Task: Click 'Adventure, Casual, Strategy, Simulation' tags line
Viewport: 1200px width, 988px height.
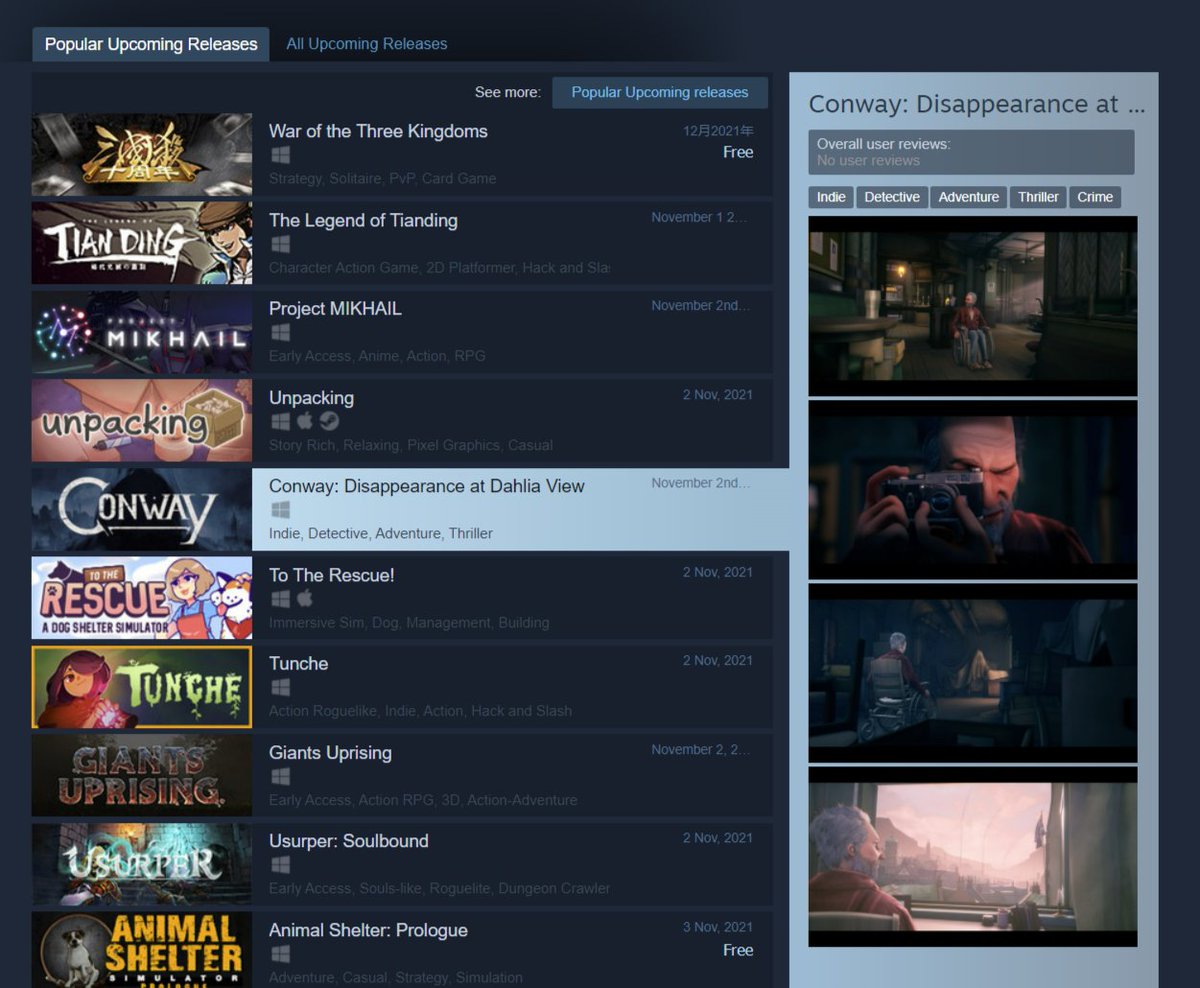Action: click(x=396, y=977)
